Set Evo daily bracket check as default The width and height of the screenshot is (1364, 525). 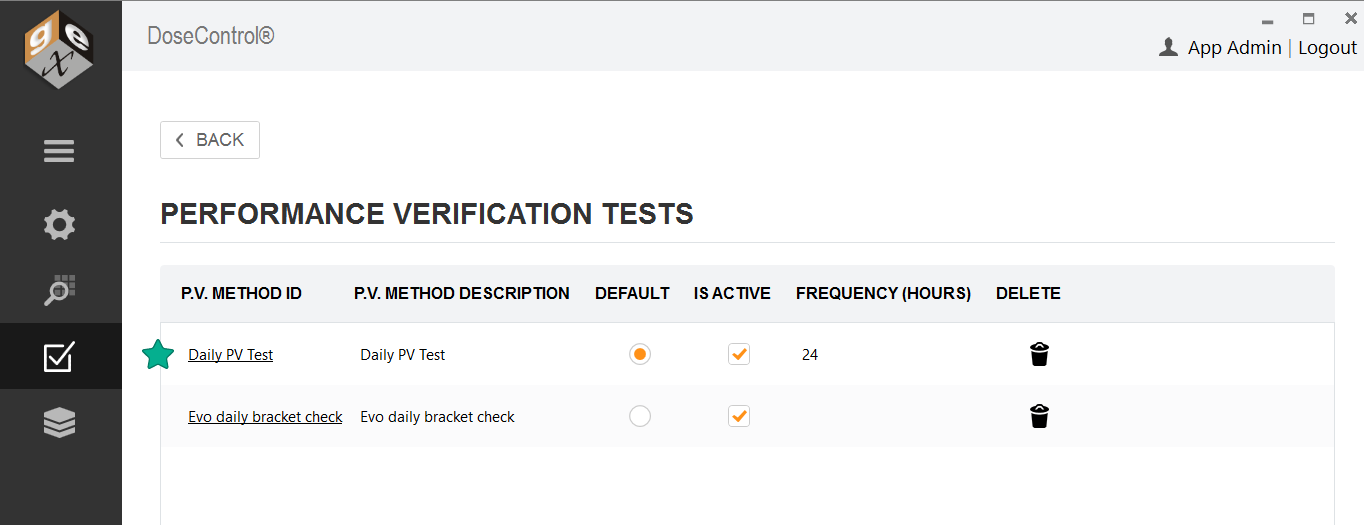pyautogui.click(x=640, y=416)
